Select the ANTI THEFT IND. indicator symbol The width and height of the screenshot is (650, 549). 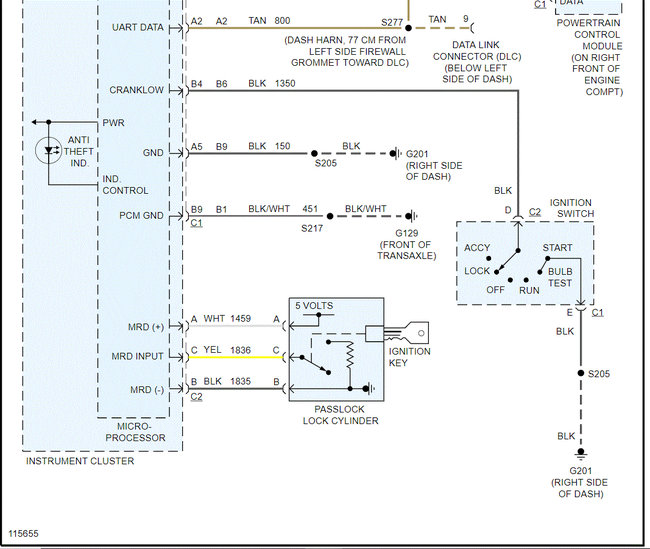[x=49, y=151]
